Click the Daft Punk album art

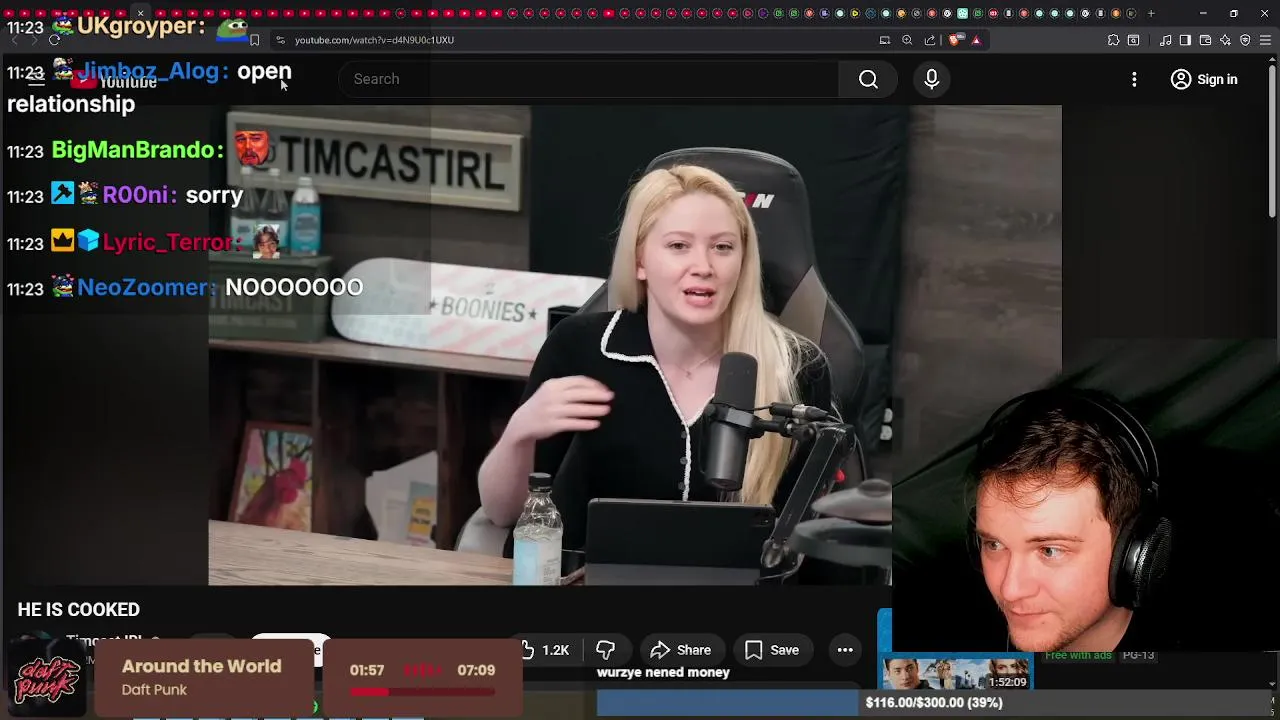click(x=47, y=680)
